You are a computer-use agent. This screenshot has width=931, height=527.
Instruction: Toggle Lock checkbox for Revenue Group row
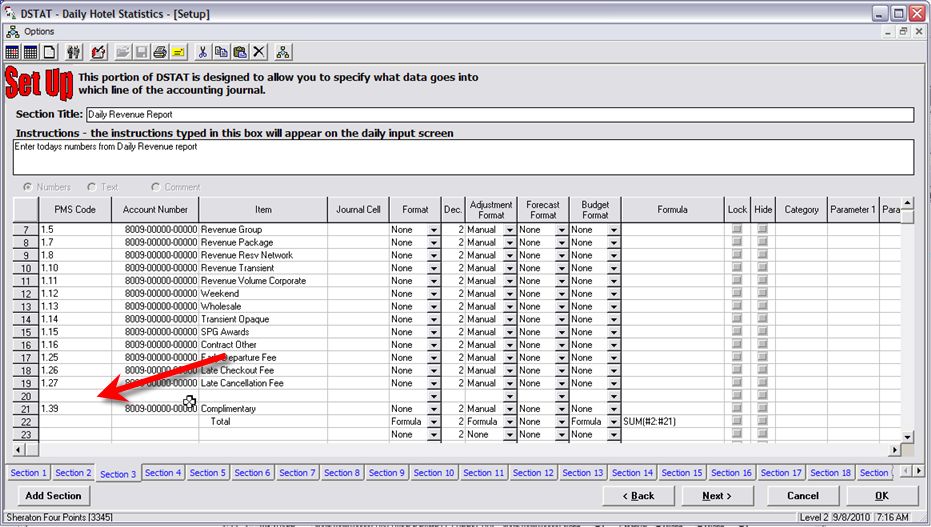pyautogui.click(x=737, y=229)
